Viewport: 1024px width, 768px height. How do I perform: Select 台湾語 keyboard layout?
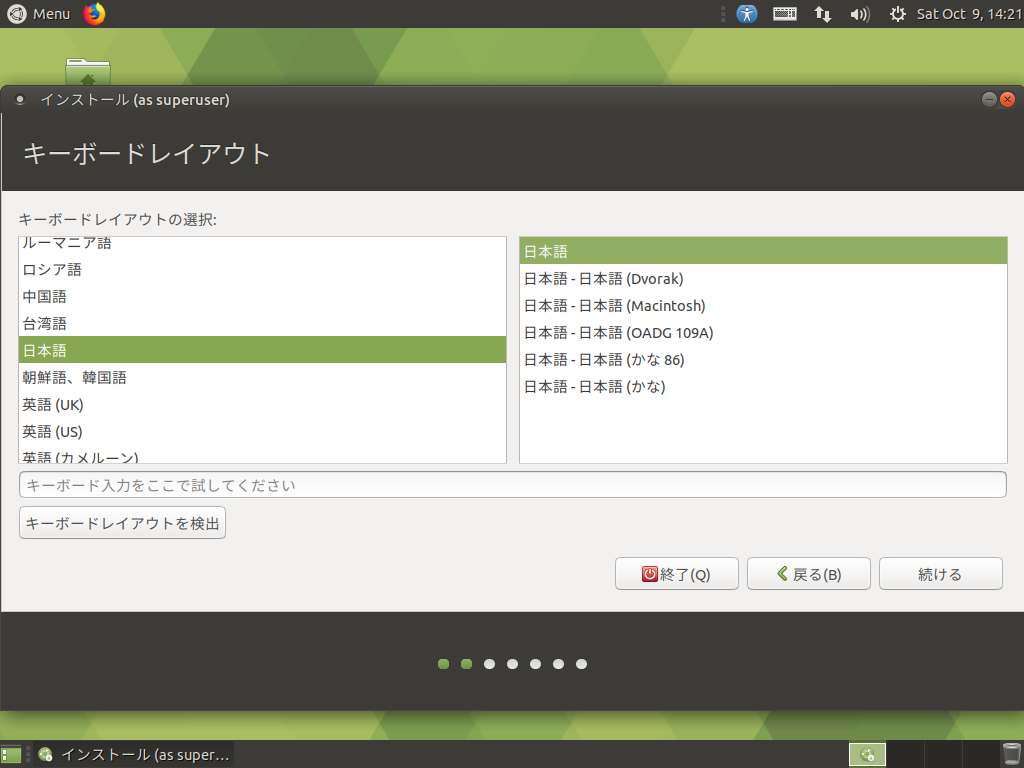coord(263,323)
